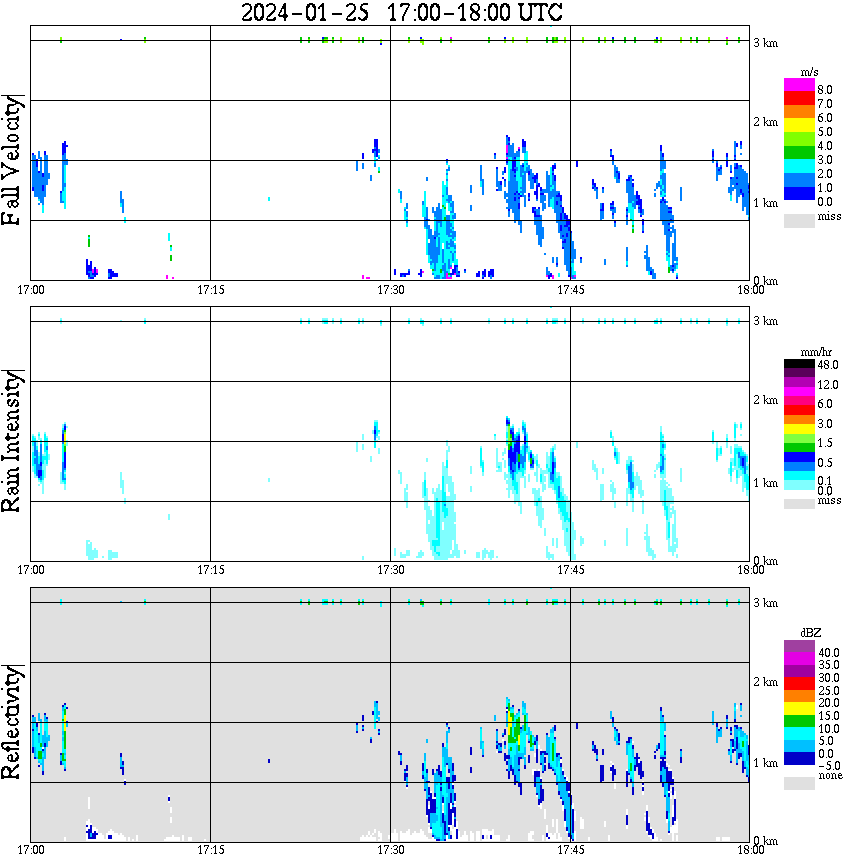Select the cyan 2.0 m/s legend swatch
Image resolution: width=850 pixels, height=868 pixels.
click(x=799, y=167)
